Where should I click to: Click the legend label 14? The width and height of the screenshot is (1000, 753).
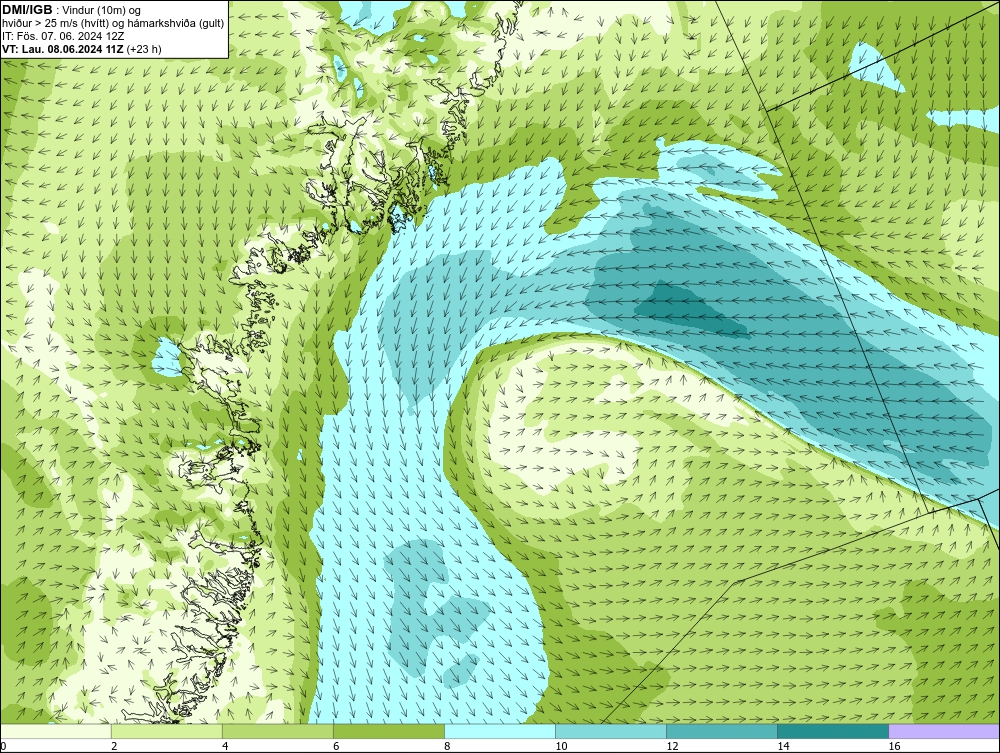click(783, 746)
